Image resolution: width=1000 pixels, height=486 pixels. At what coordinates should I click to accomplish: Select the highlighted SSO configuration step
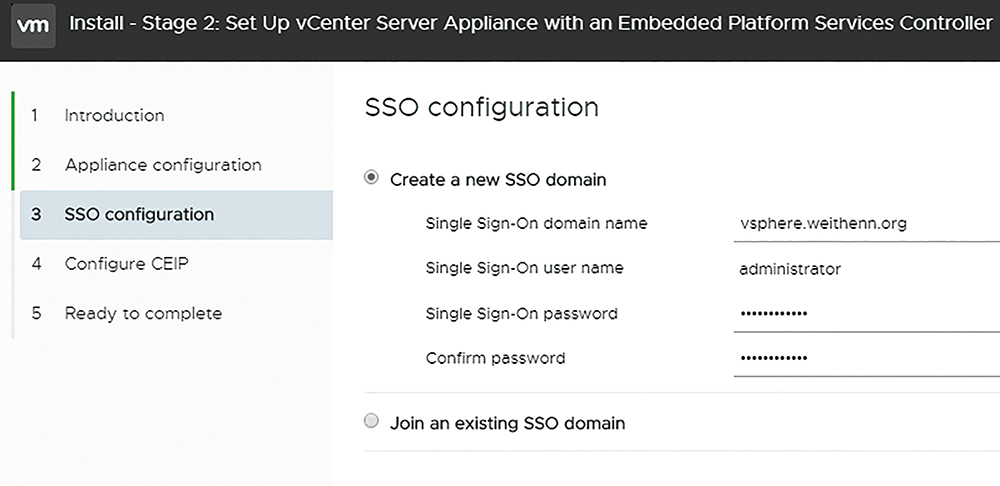(x=176, y=215)
